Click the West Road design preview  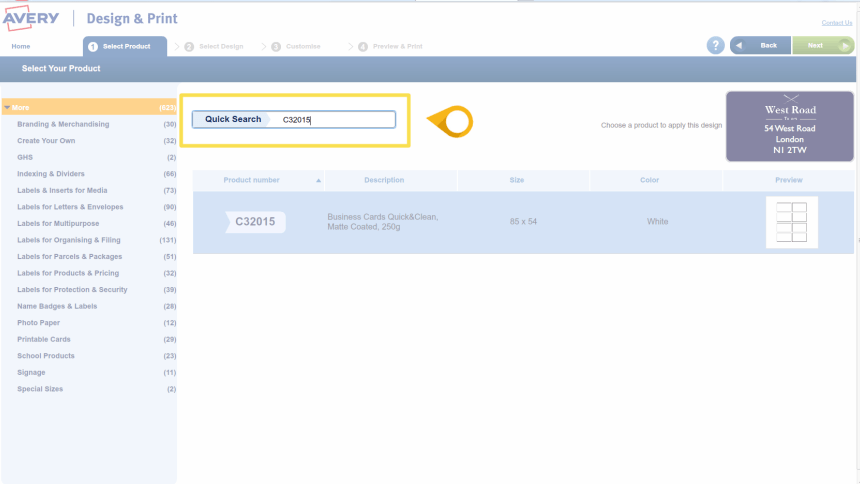tap(790, 127)
